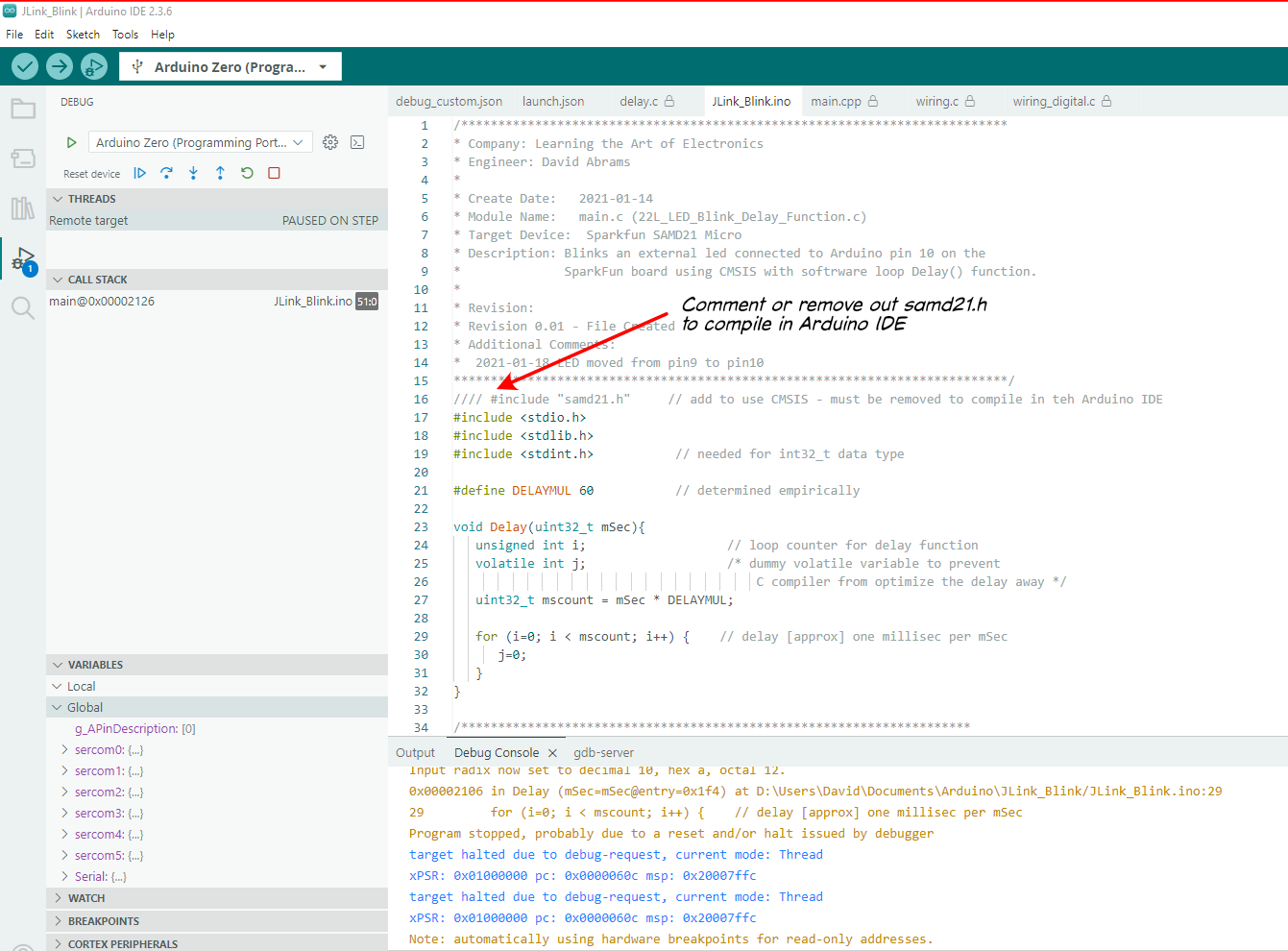
Task: Verify the sketch with the checkmark icon
Action: (24, 66)
